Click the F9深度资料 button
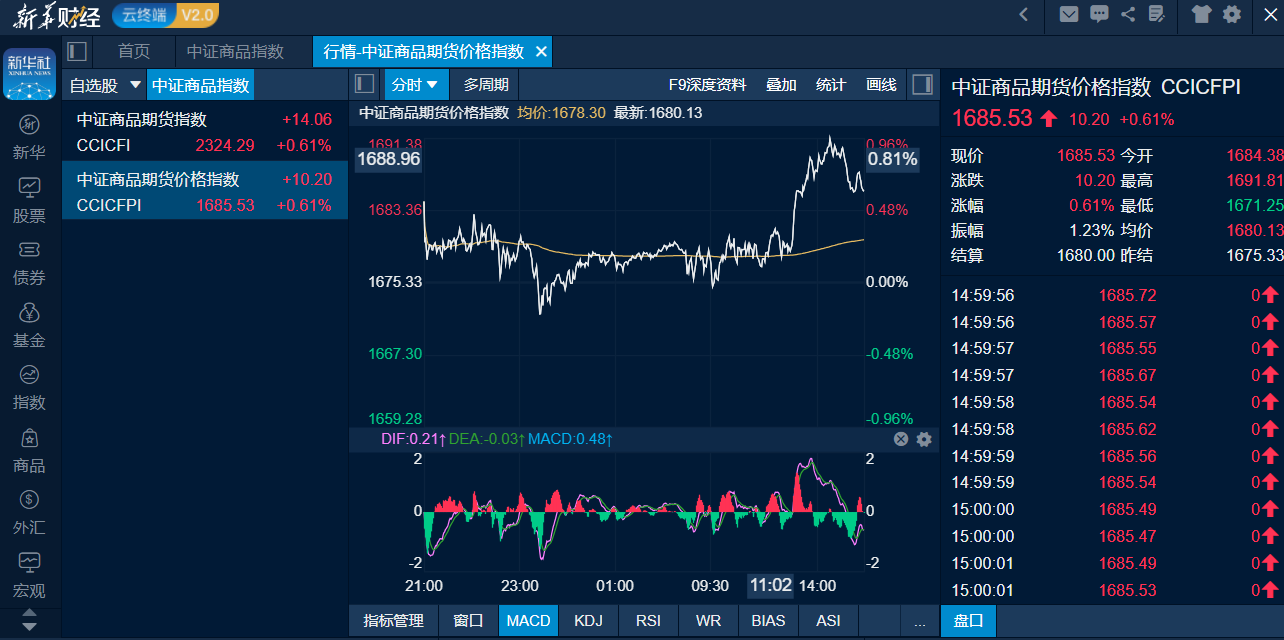Screen dimensions: 1284x640 [707, 85]
